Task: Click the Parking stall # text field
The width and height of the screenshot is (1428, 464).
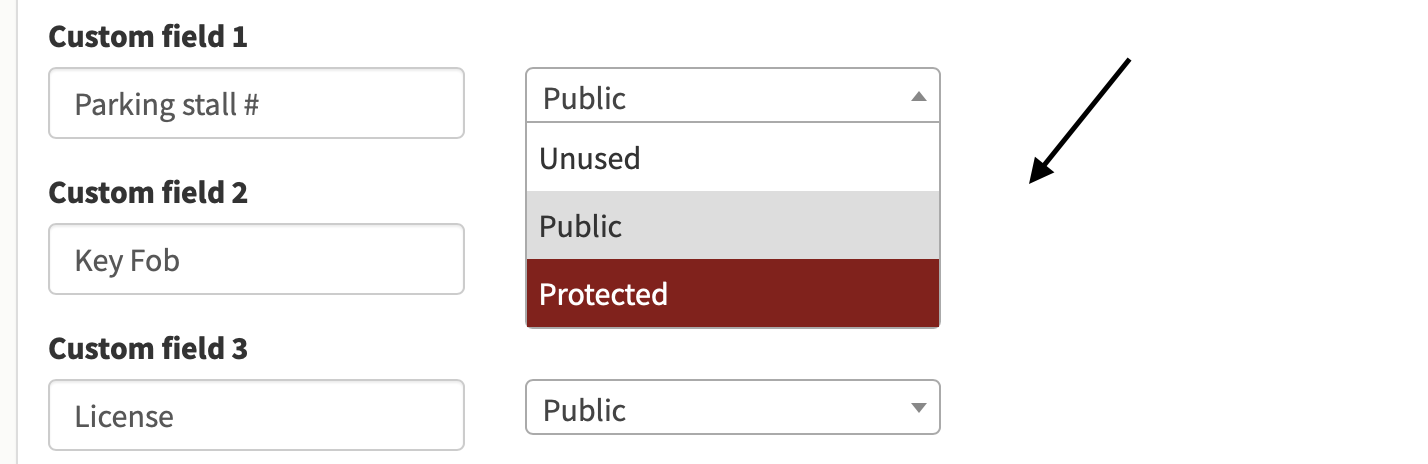Action: point(256,103)
